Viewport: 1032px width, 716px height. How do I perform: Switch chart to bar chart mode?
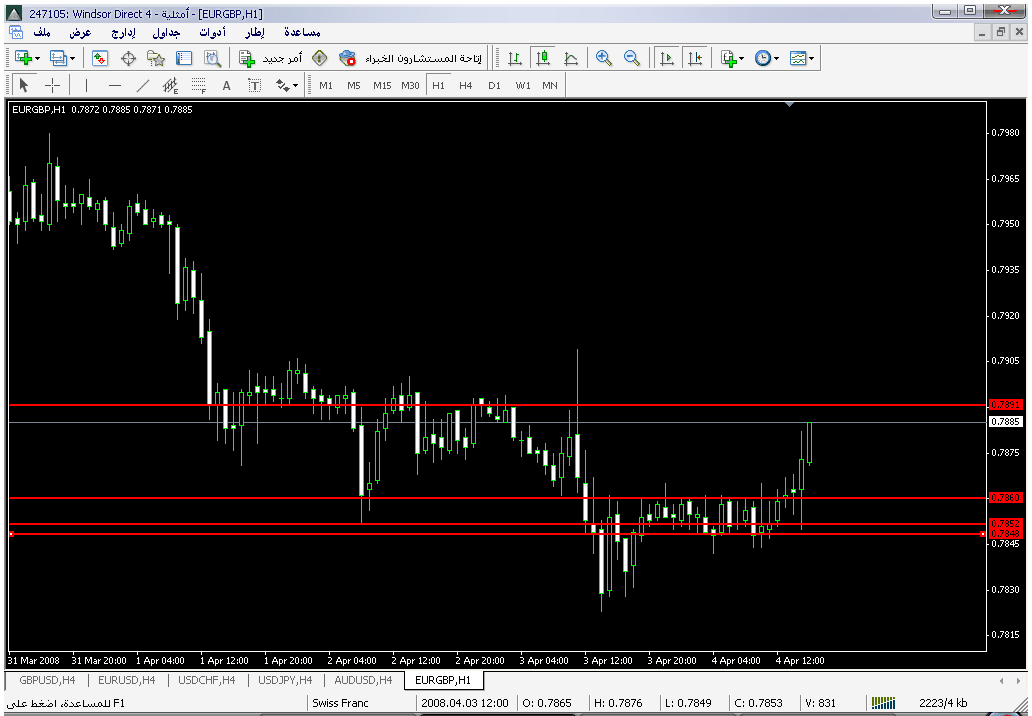pyautogui.click(x=515, y=59)
